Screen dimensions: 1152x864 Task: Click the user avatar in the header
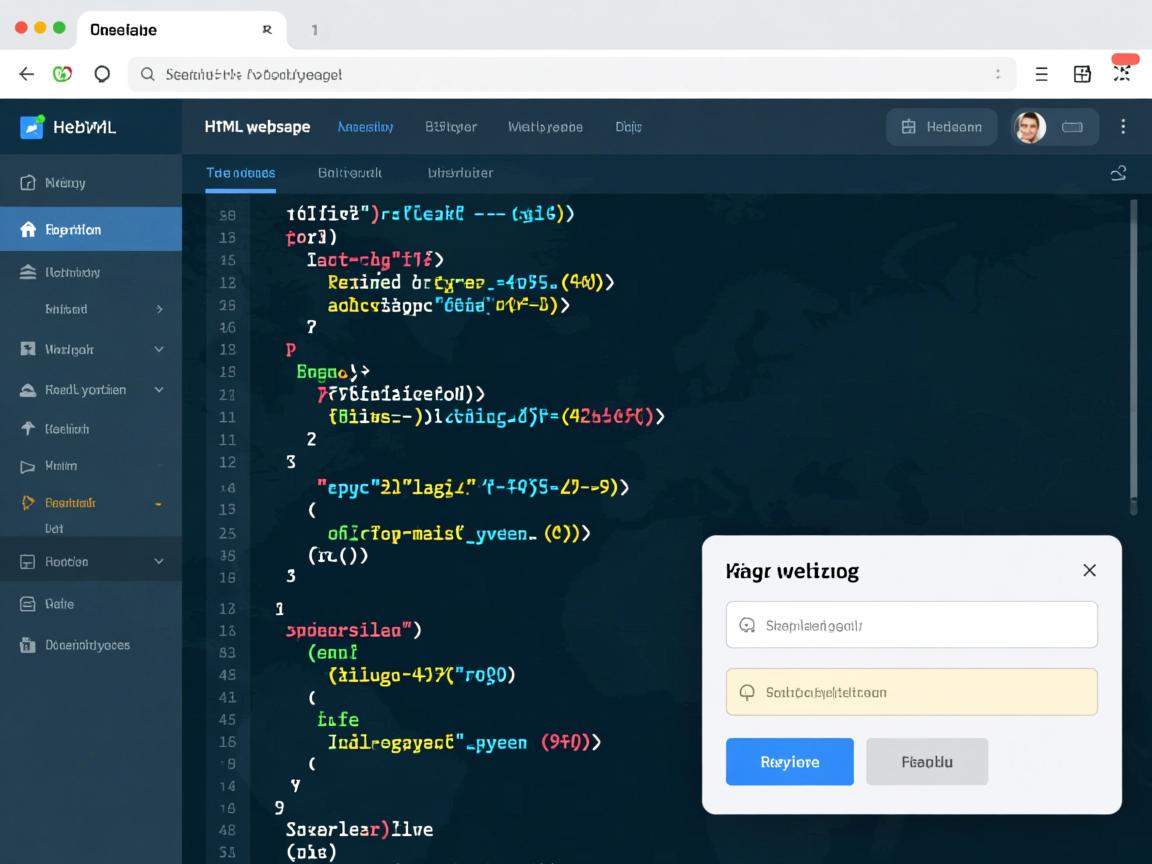click(1029, 127)
